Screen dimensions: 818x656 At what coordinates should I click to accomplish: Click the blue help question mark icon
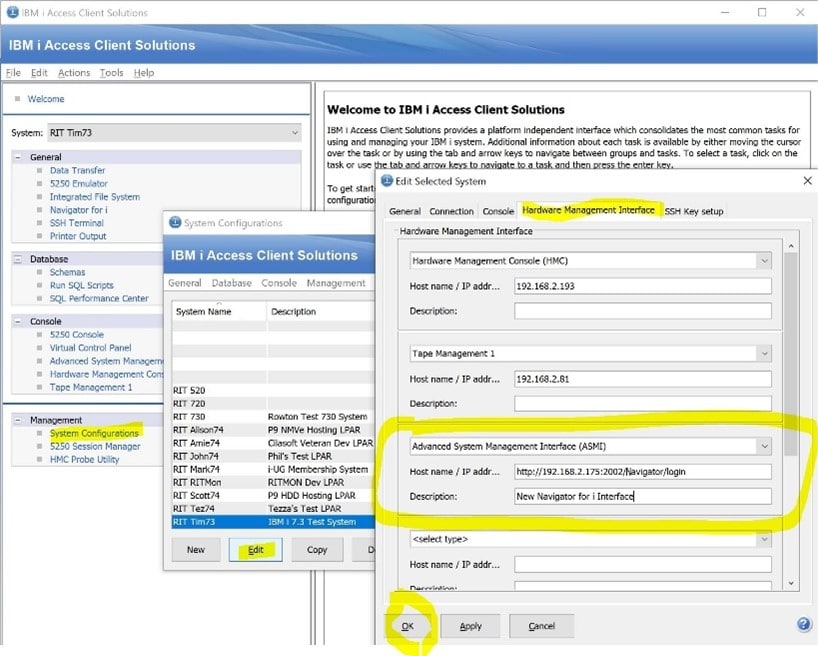tap(804, 624)
